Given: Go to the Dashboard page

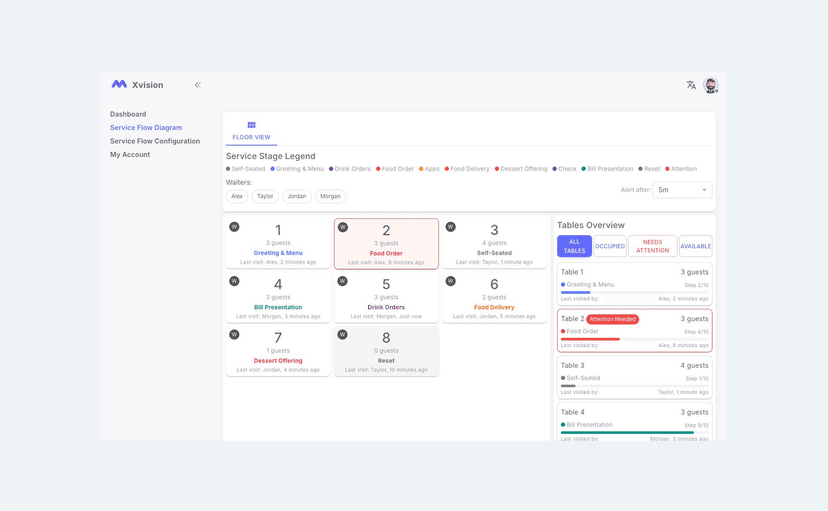Looking at the screenshot, I should 128,114.
